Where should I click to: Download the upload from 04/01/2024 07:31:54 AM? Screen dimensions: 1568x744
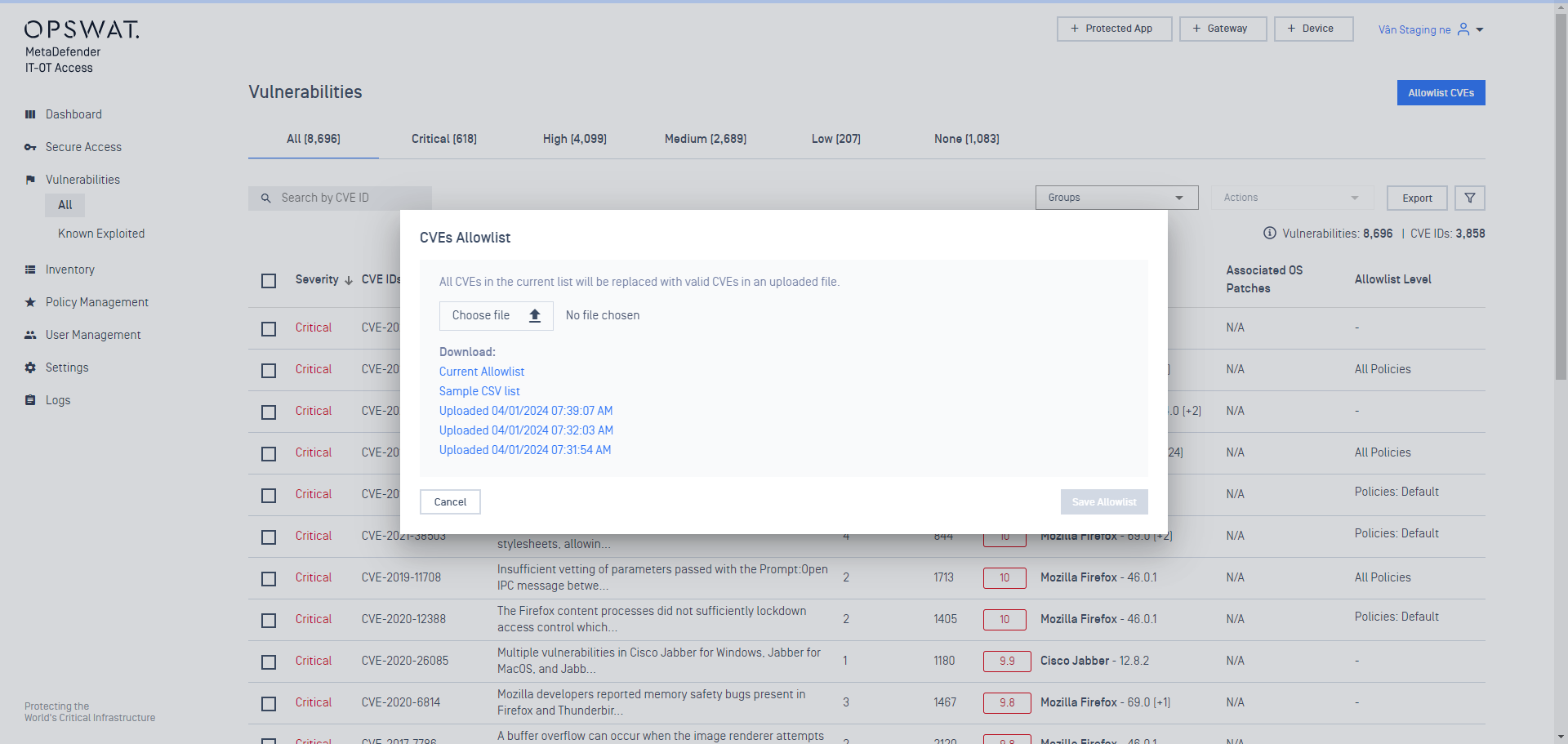(x=525, y=450)
